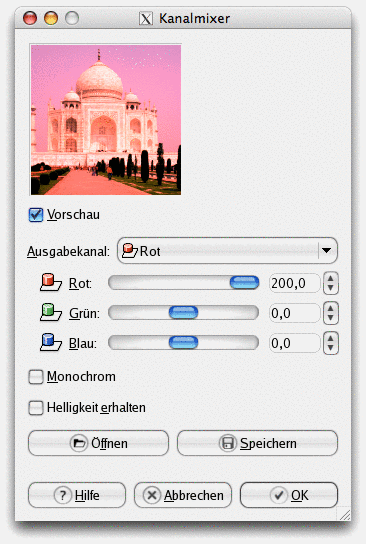The width and height of the screenshot is (366, 544).
Task: Click the X11 icon in the title bar
Action: click(x=146, y=18)
